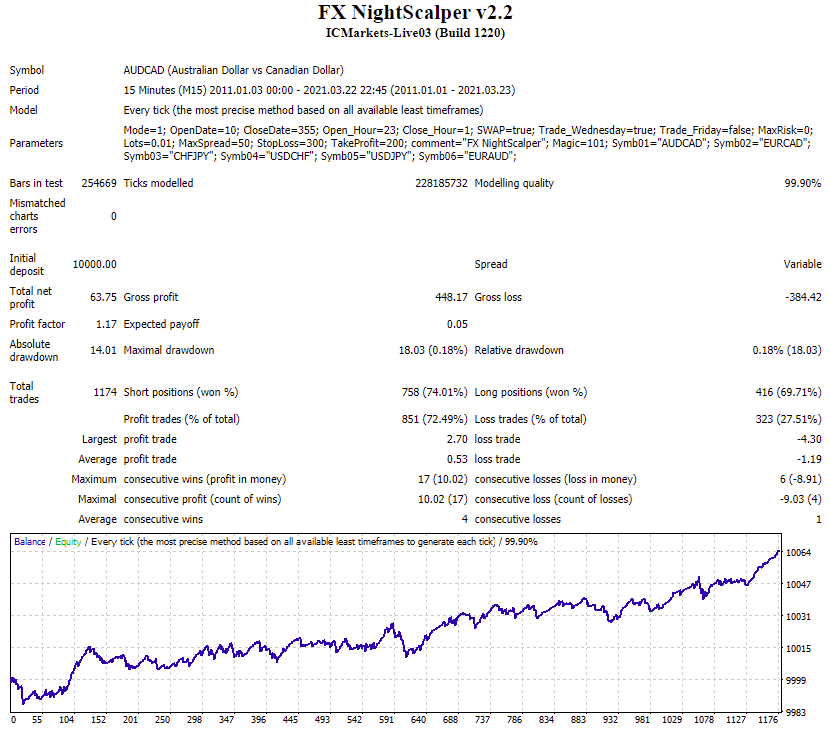This screenshot has width=830, height=731.
Task: Click the Total trades value 1174
Action: [x=105, y=392]
